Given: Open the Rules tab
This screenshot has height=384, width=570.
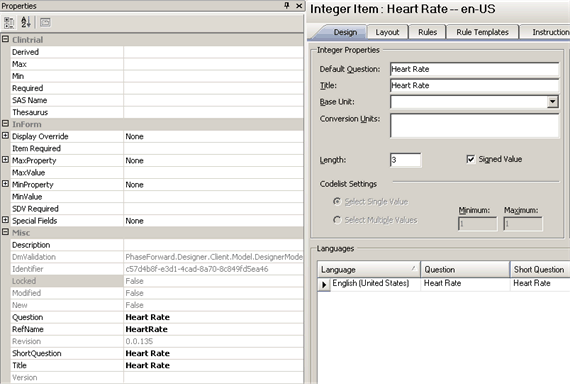Looking at the screenshot, I should pyautogui.click(x=427, y=32).
